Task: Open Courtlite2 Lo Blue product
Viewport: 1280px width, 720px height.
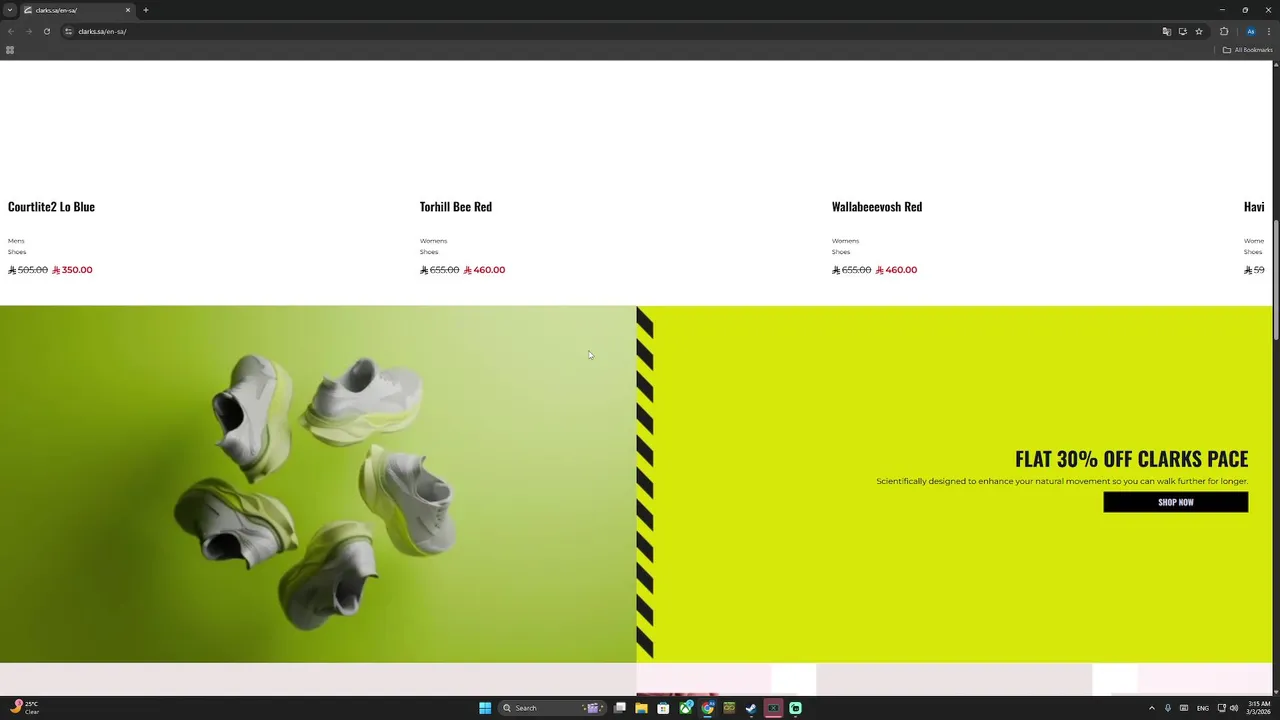Action: pos(51,207)
